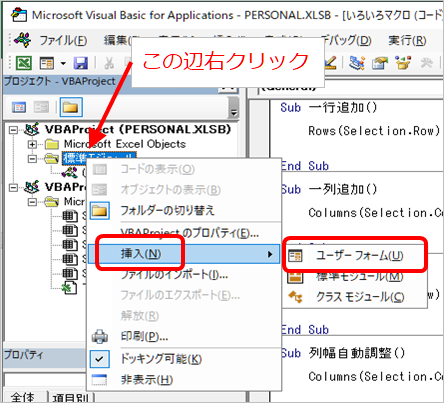Open the Object Browser toolbar icon
This screenshot has width=444, height=403.
pyautogui.click(x=403, y=63)
